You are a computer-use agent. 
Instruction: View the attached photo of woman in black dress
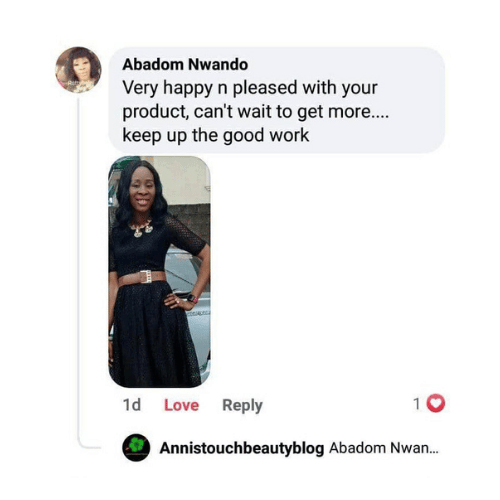tap(159, 271)
